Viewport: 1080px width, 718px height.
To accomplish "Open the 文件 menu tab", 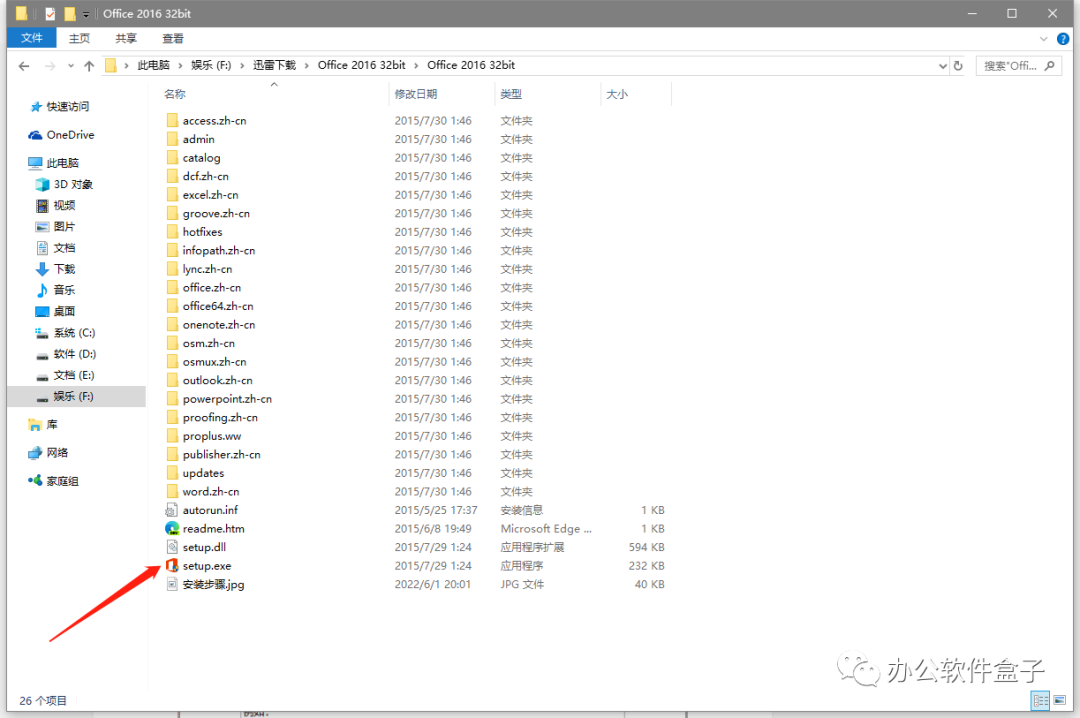I will coord(32,38).
